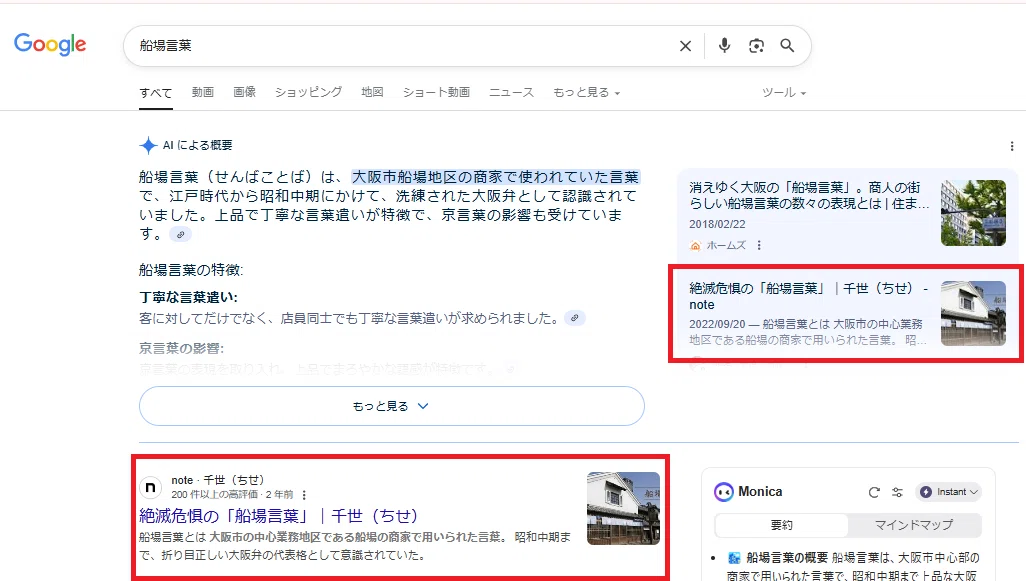Open Google Lens image search icon
The image size is (1026, 581).
(756, 46)
